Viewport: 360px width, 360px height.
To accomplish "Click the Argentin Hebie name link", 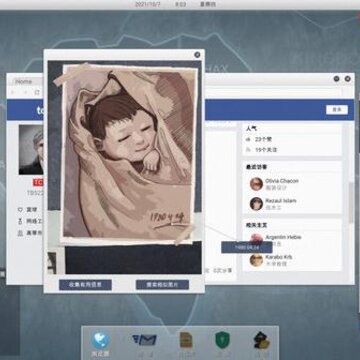I will (283, 237).
